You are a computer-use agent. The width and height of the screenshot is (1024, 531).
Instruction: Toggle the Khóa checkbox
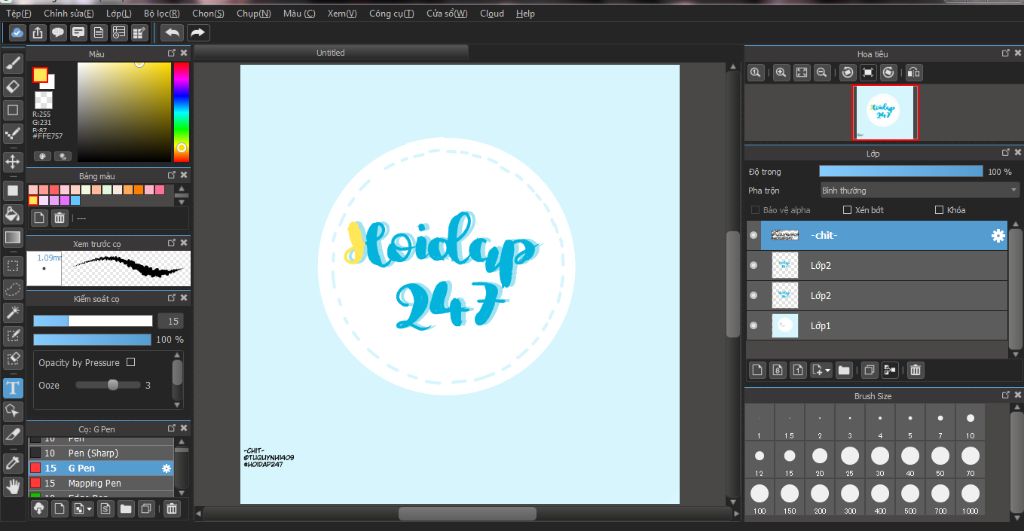(939, 210)
